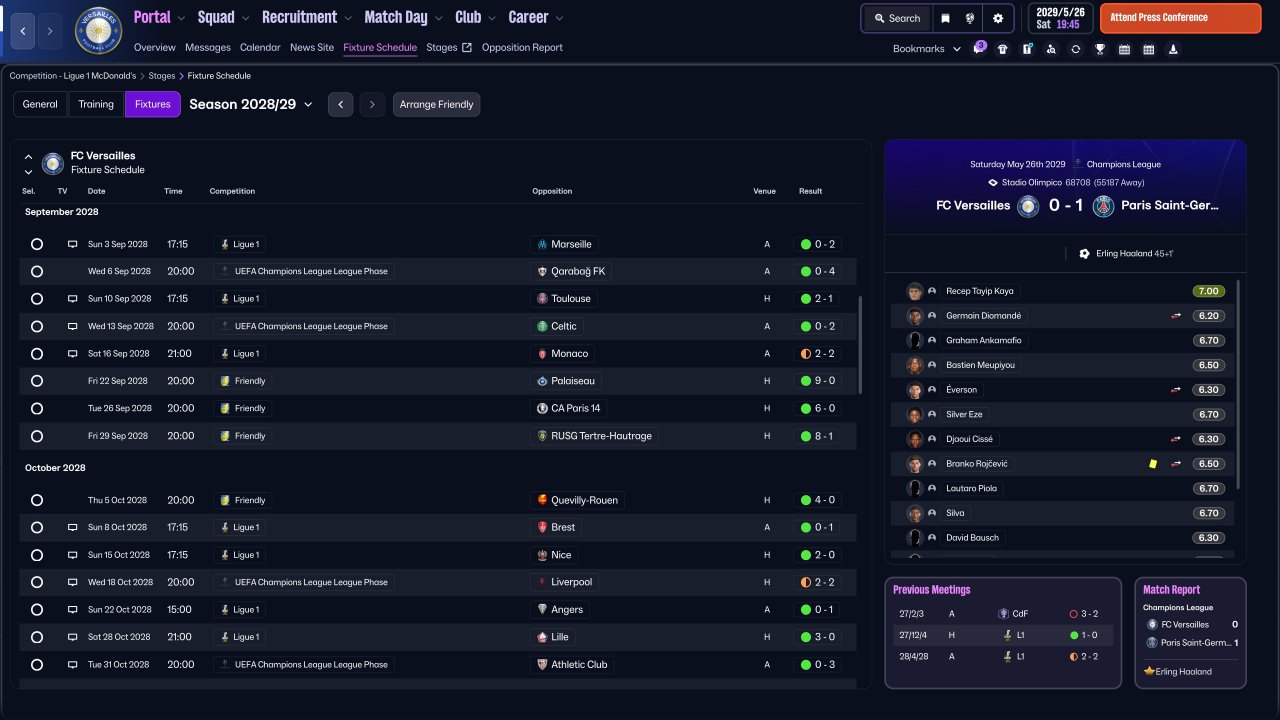The height and width of the screenshot is (720, 1280).
Task: Select the Monaco fixture radio button
Action: point(37,354)
